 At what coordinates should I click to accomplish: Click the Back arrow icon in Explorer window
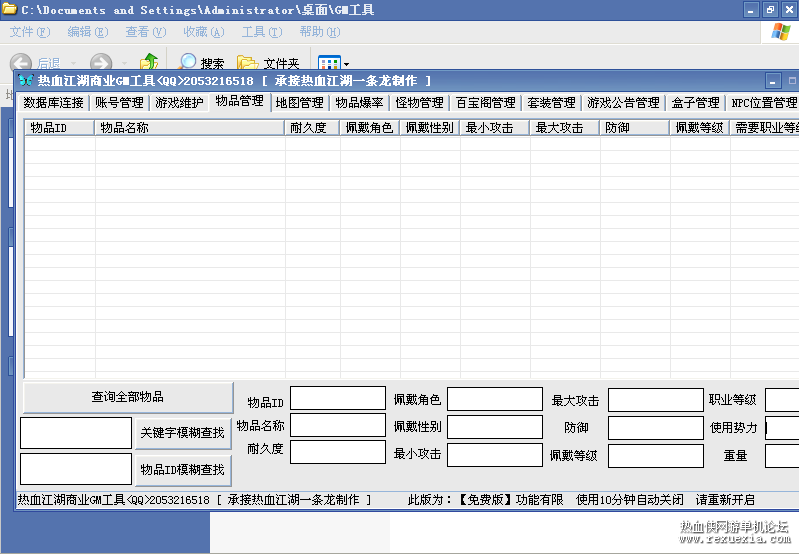tap(21, 63)
